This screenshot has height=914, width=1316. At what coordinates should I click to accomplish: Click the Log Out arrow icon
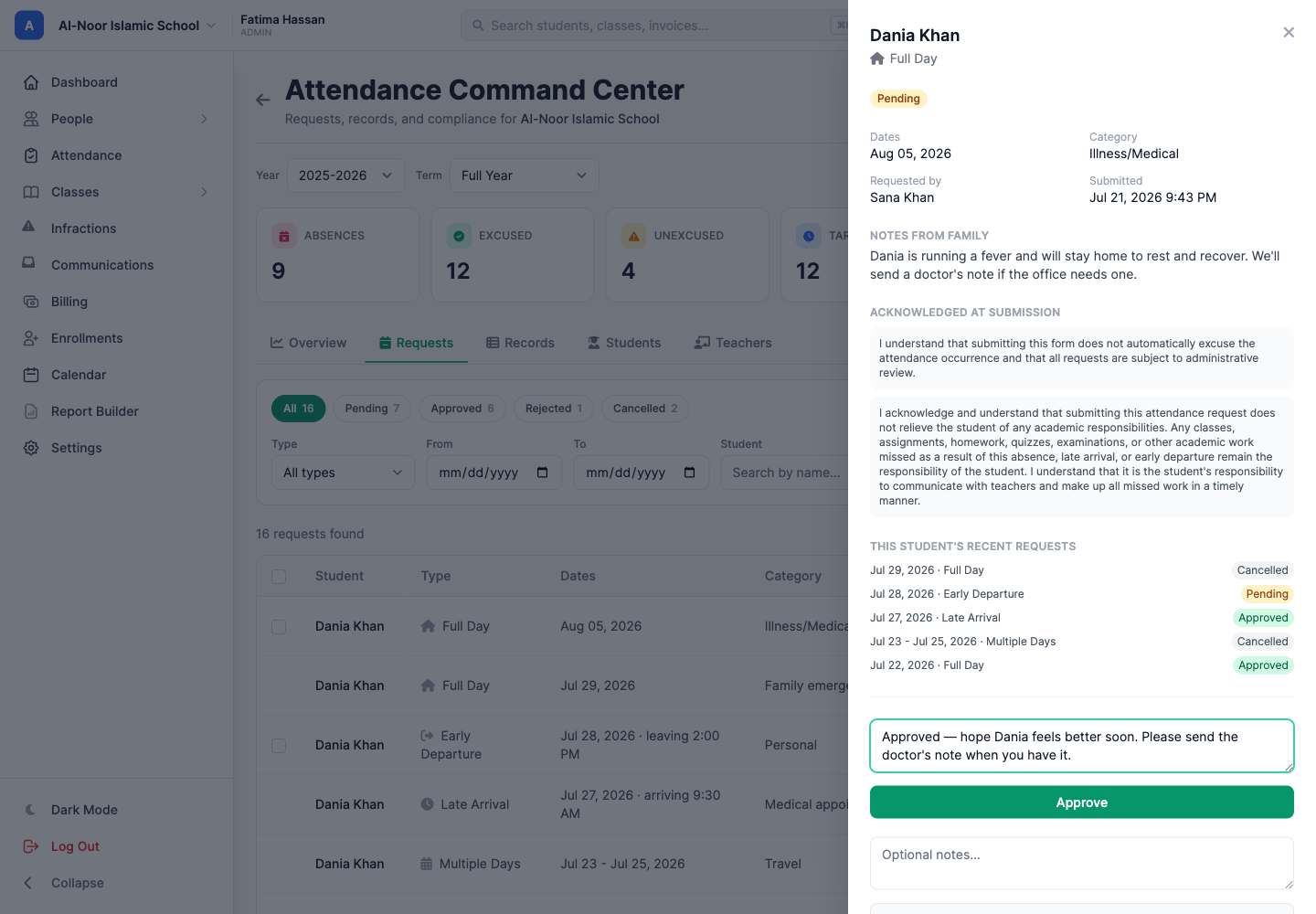click(x=31, y=846)
